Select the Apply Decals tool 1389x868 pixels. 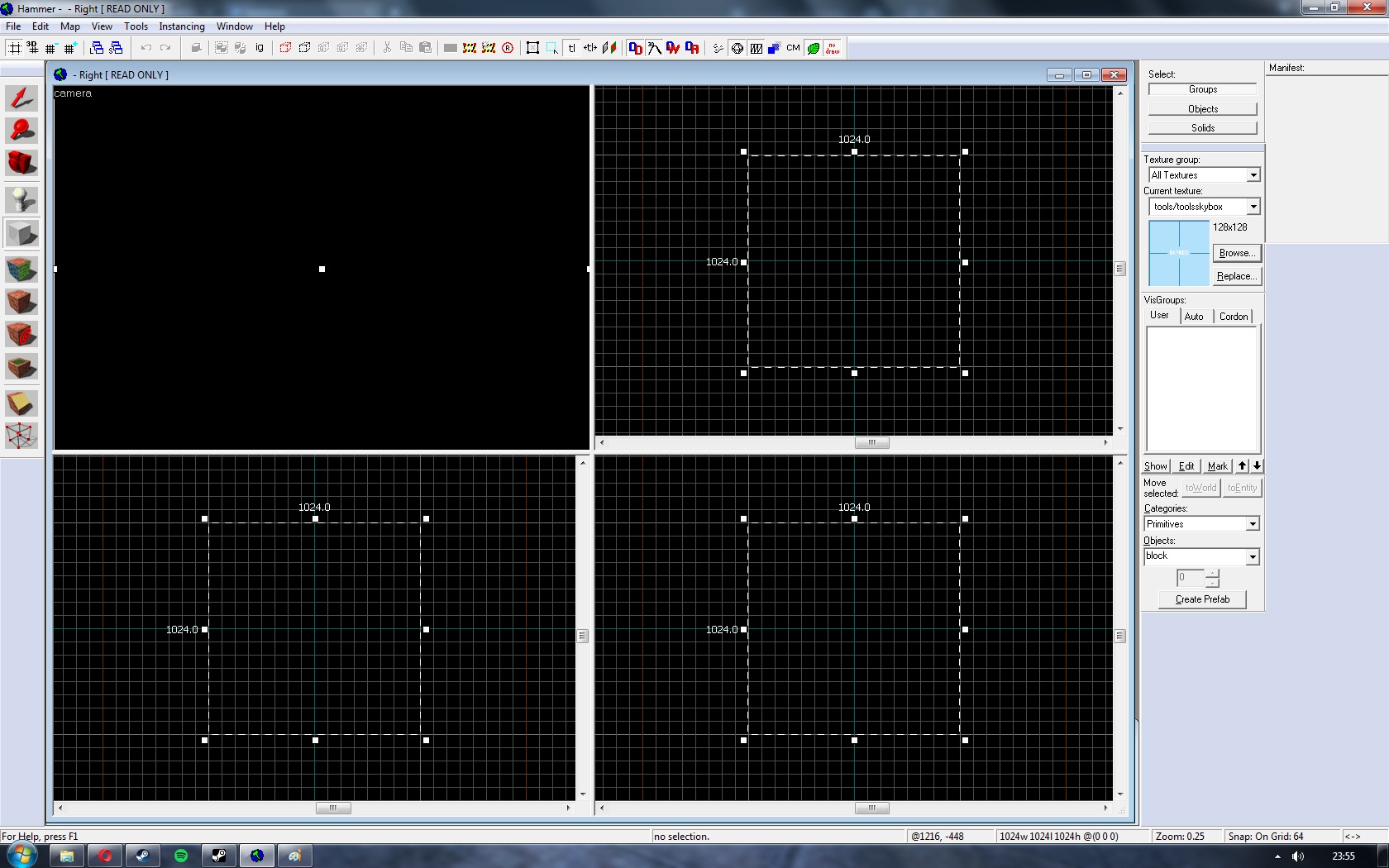pyautogui.click(x=21, y=334)
